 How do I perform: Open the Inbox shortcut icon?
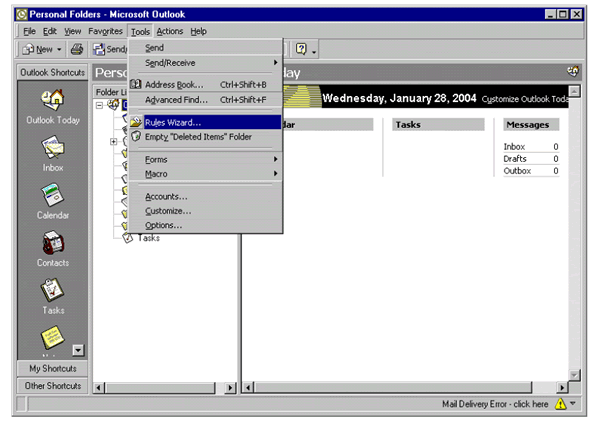tap(53, 147)
